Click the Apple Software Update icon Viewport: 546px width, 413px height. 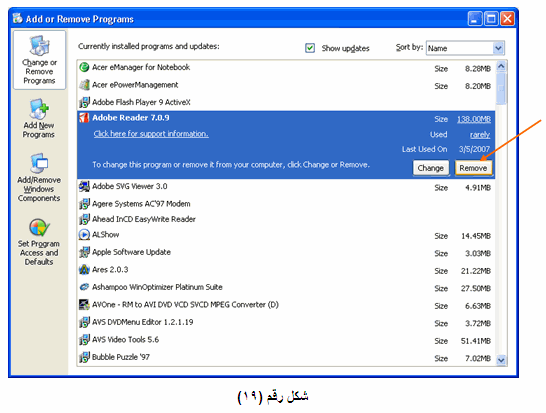[x=84, y=252]
